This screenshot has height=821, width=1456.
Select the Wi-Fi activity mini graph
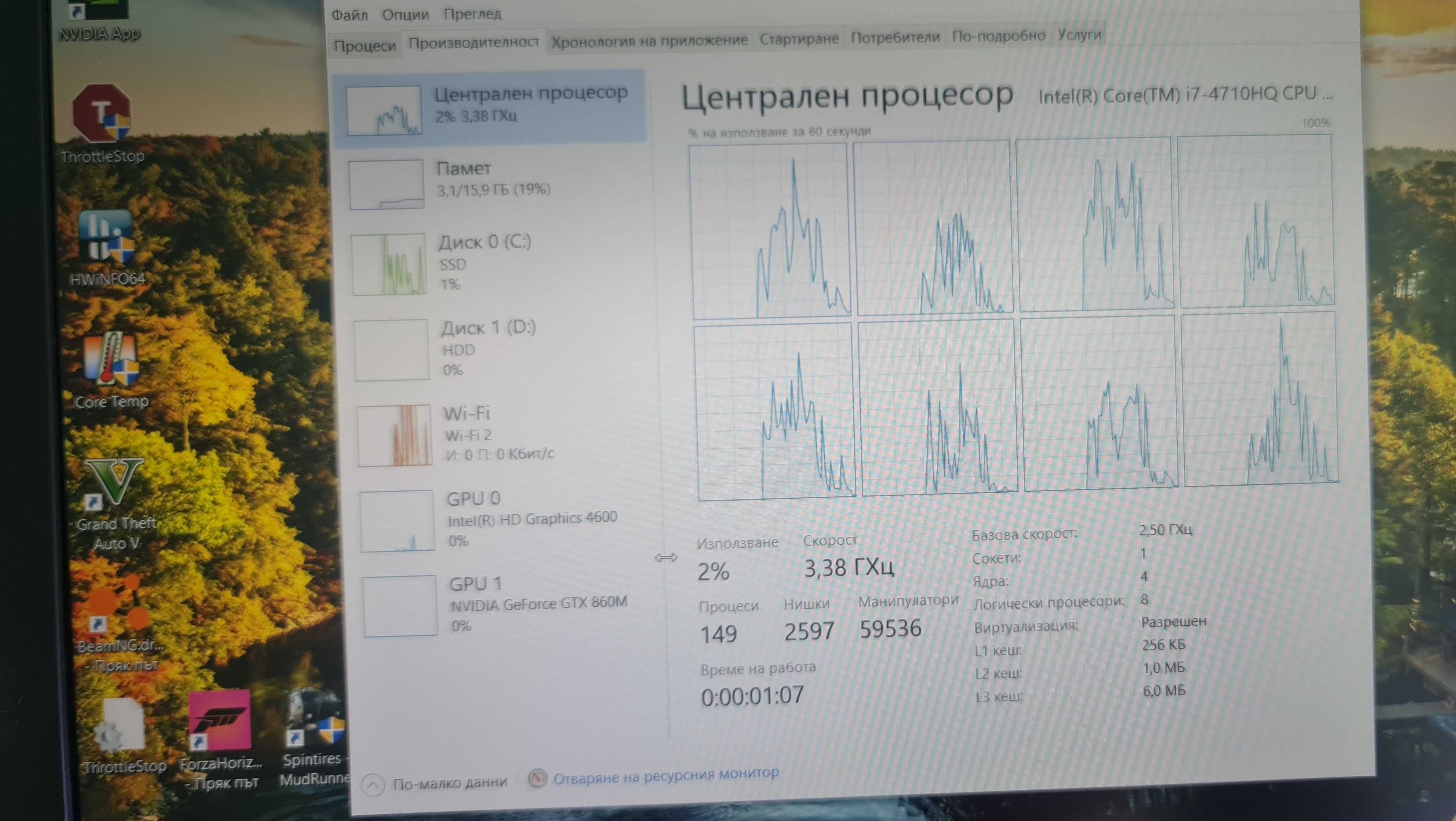pos(394,436)
